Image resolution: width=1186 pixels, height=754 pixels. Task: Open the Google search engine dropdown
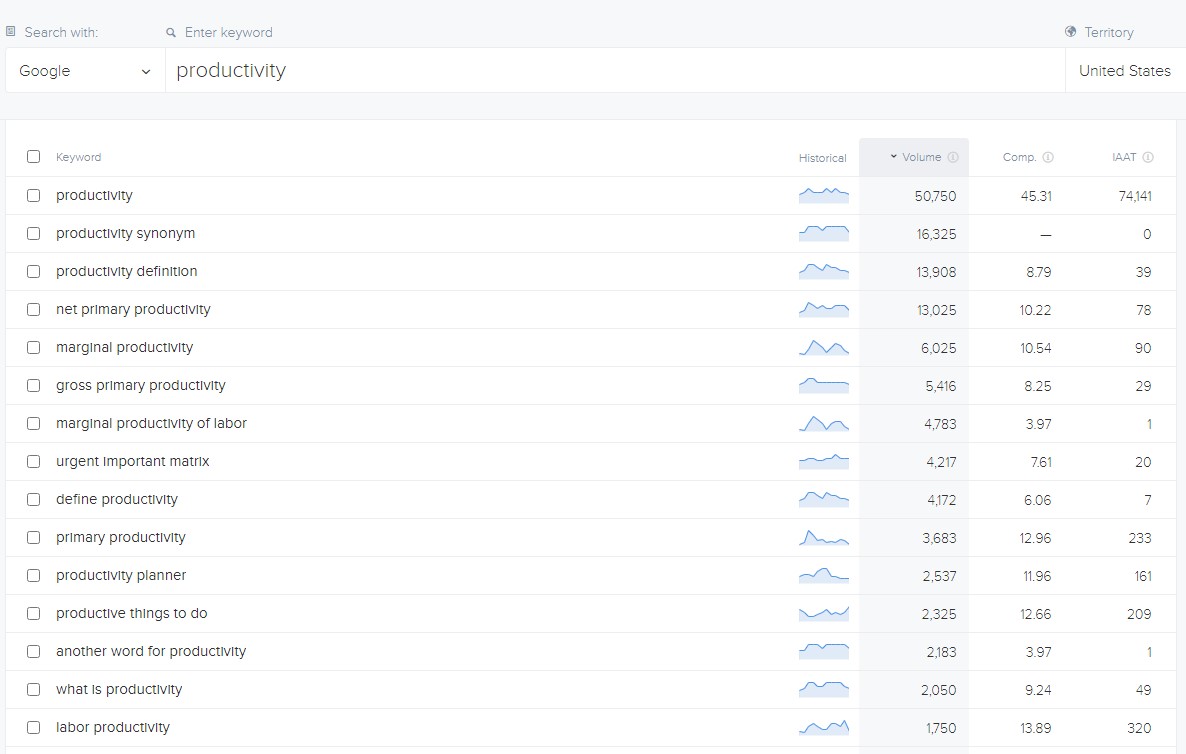coord(85,70)
